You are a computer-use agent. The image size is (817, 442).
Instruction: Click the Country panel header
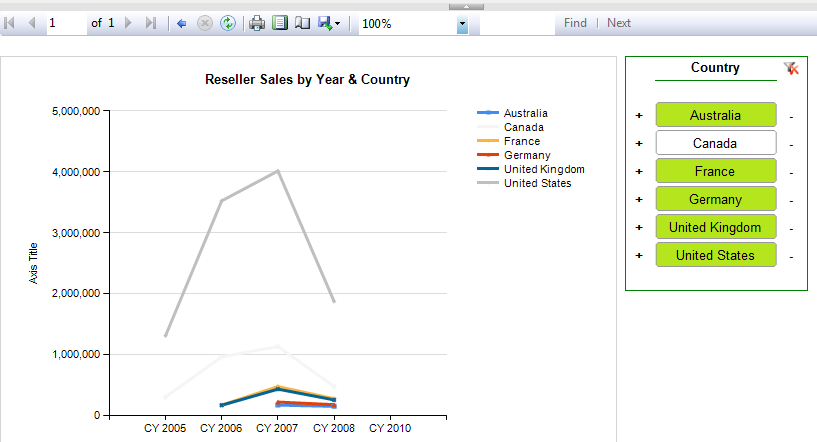(x=715, y=68)
